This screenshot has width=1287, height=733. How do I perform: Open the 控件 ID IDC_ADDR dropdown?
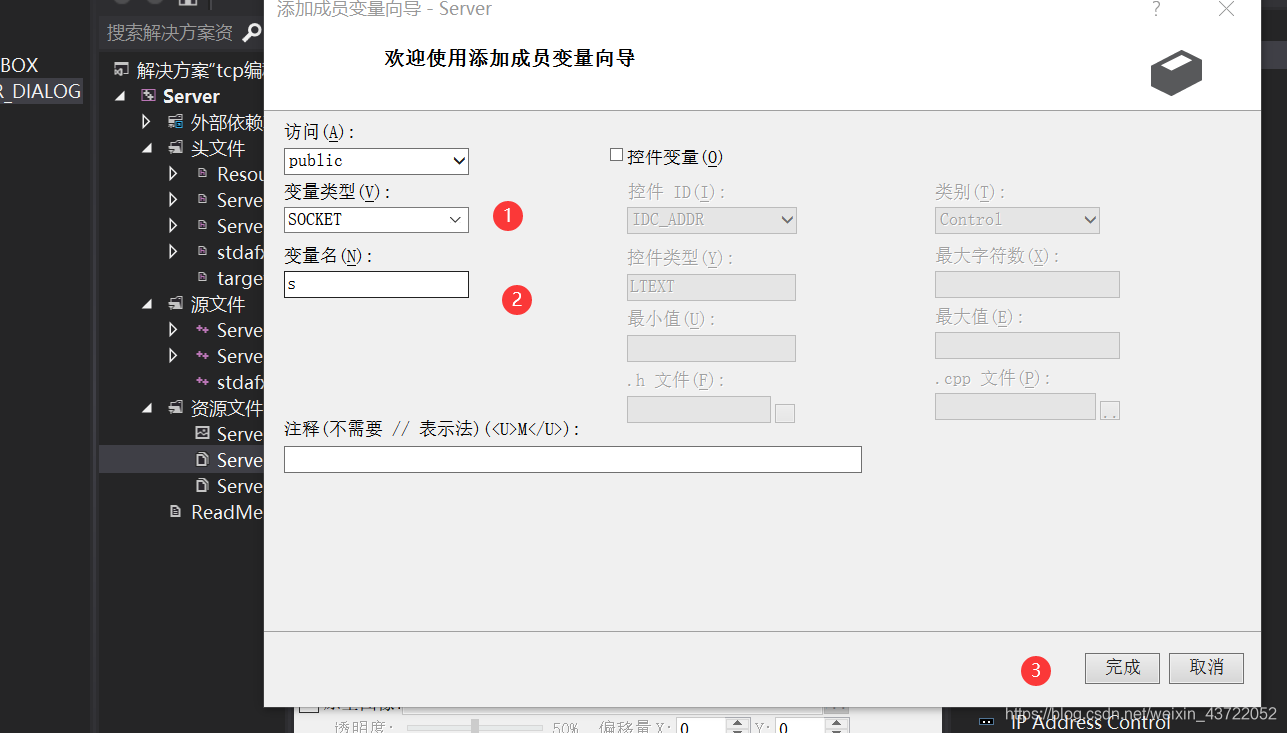pyautogui.click(x=712, y=220)
